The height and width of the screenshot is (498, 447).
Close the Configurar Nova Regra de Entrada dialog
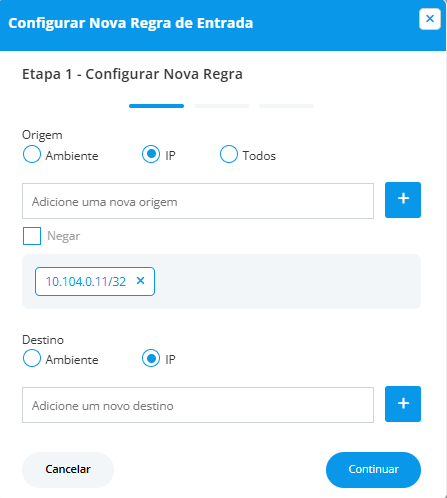point(430,19)
